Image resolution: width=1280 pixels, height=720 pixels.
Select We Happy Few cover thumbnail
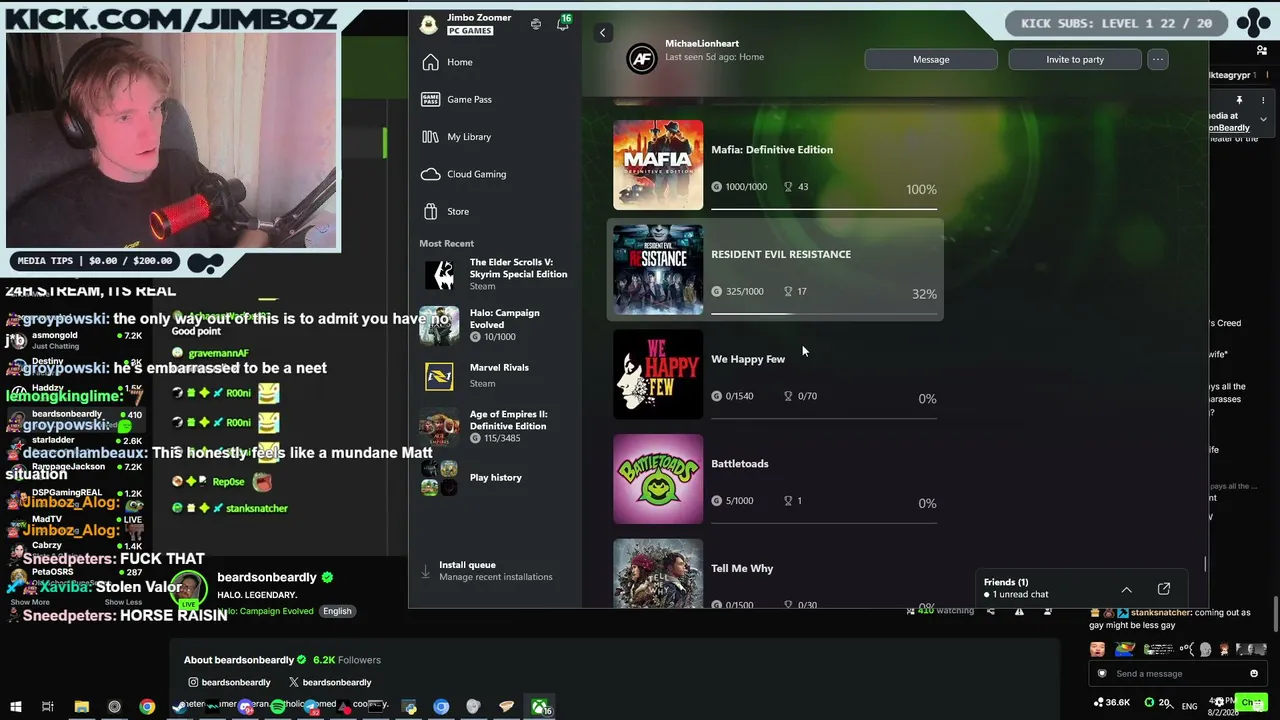tap(658, 374)
